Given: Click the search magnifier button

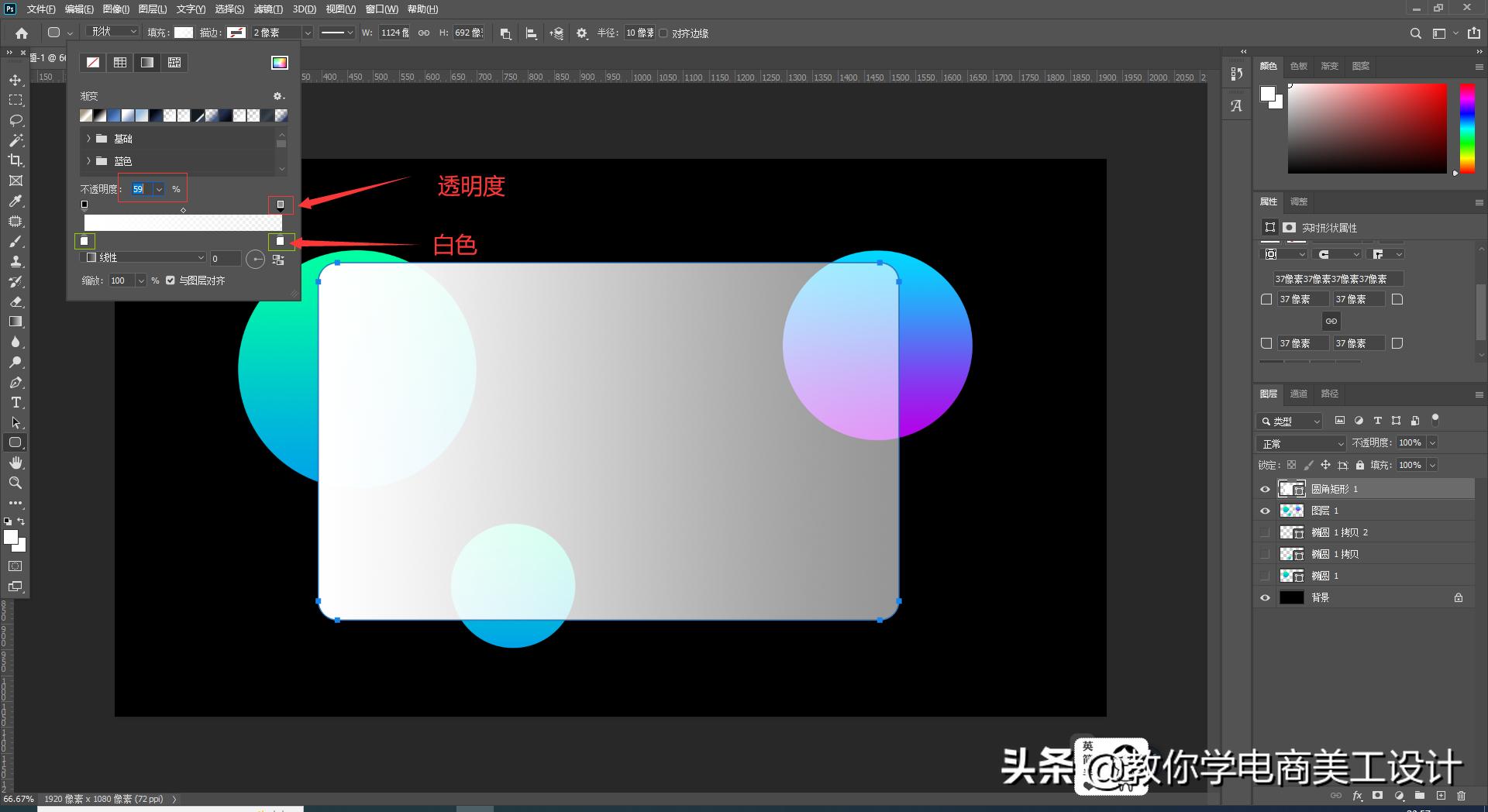Looking at the screenshot, I should point(1415,33).
